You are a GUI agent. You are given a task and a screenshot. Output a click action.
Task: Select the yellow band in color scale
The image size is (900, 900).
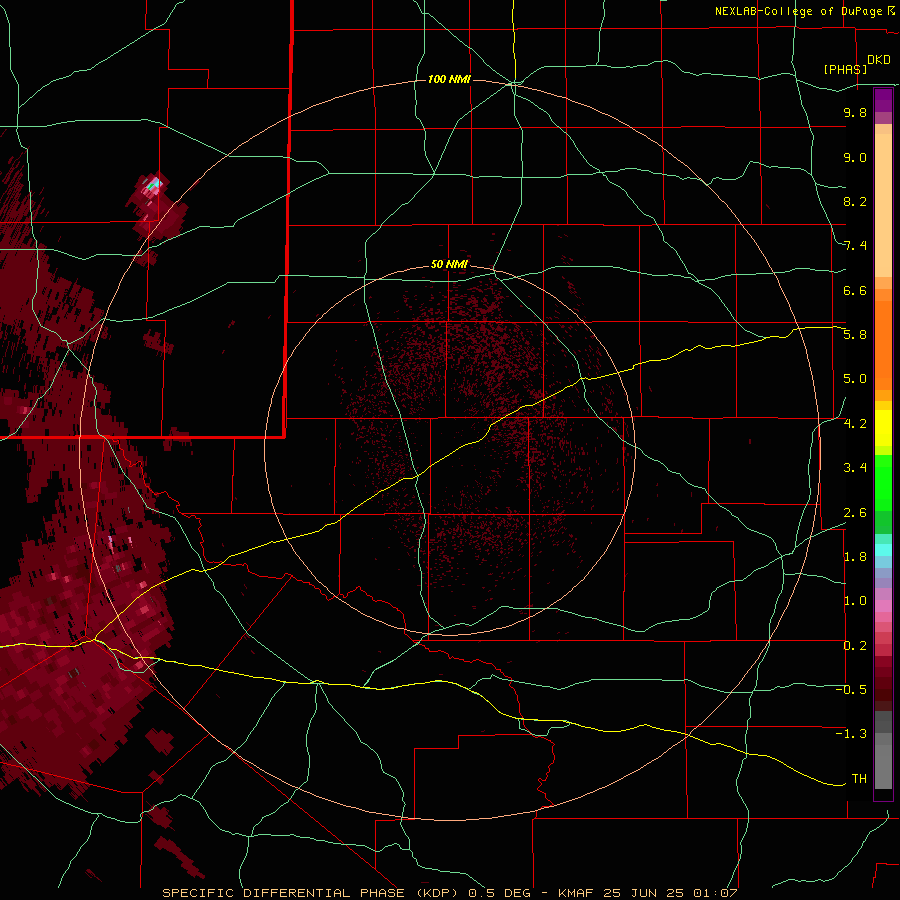coord(883,428)
